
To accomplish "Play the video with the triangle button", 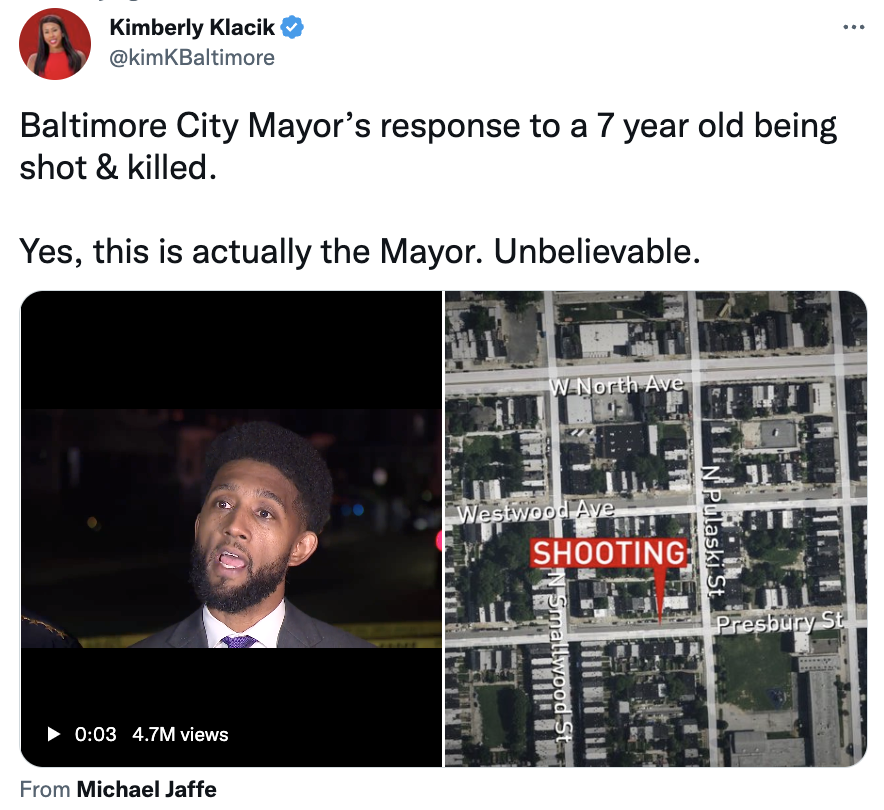I will (54, 734).
